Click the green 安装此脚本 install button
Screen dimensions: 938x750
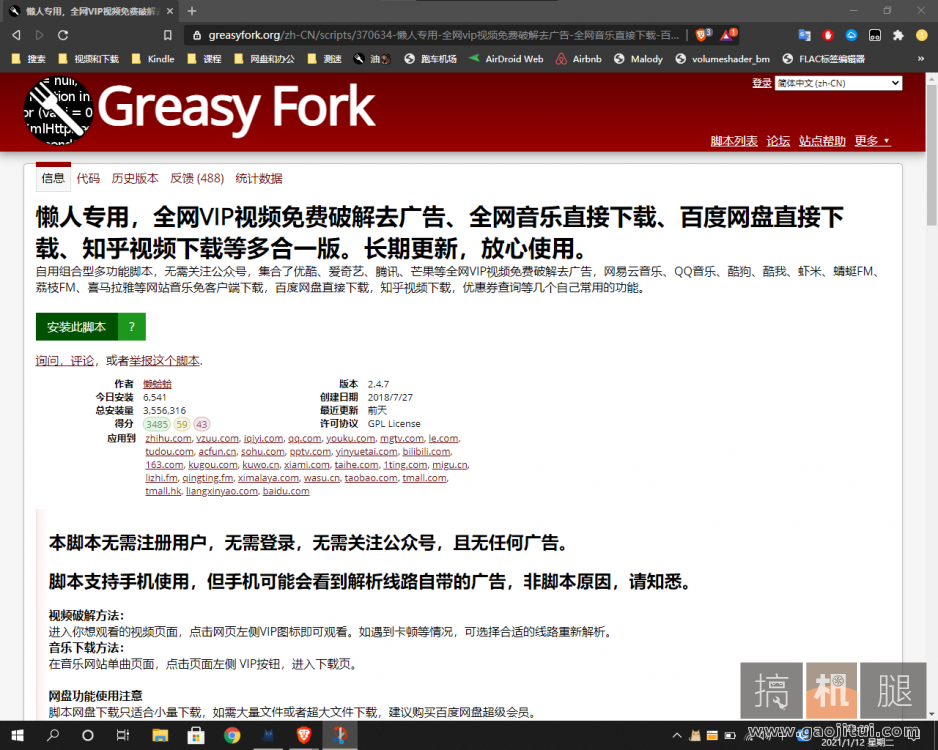pos(77,327)
